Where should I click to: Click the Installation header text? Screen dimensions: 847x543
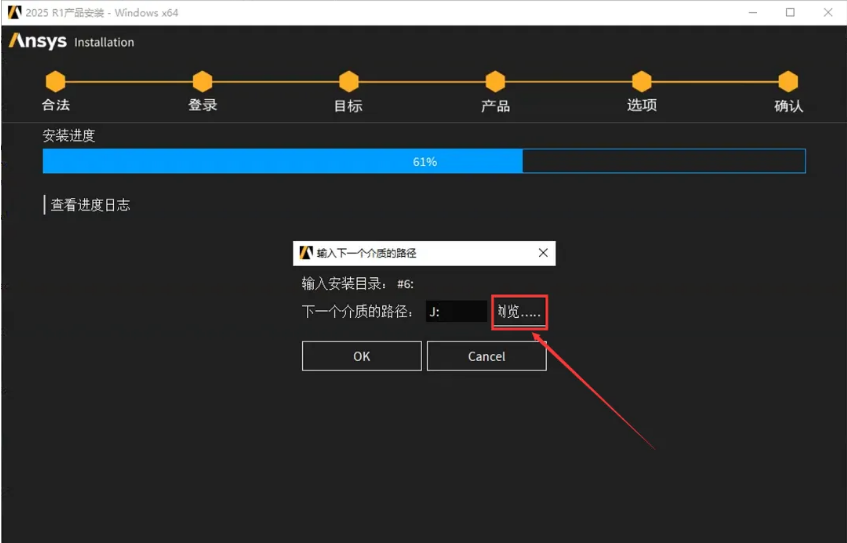click(104, 42)
